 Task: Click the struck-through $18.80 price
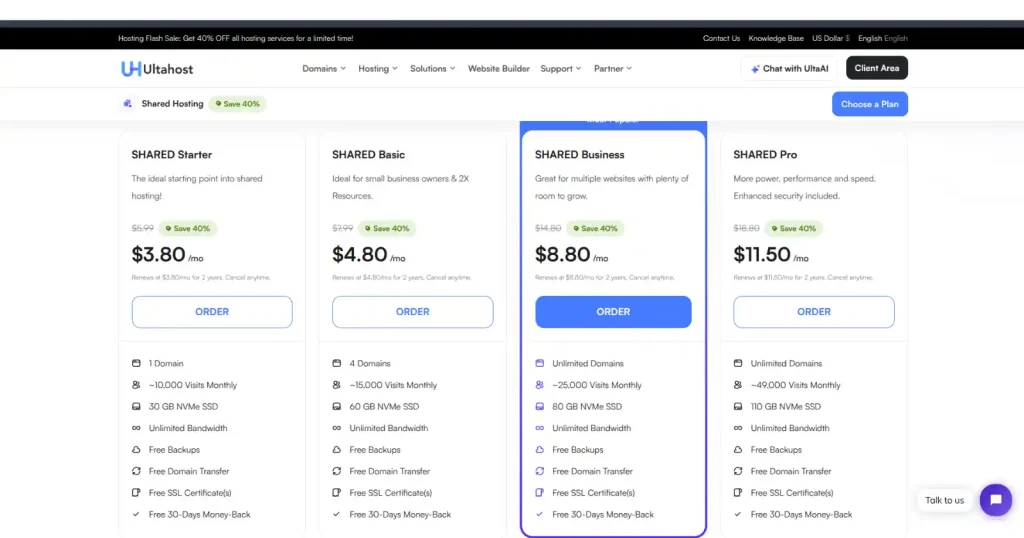coord(746,229)
